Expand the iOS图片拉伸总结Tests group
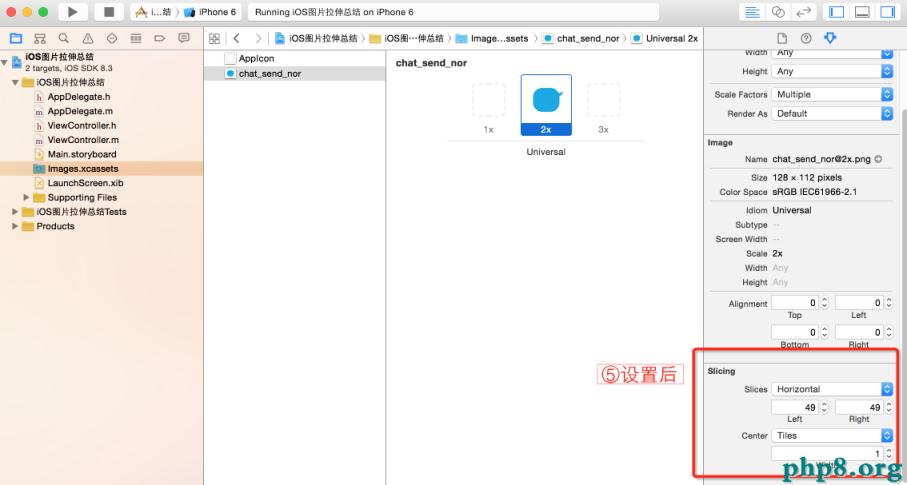The height and width of the screenshot is (485, 907). click(15, 212)
